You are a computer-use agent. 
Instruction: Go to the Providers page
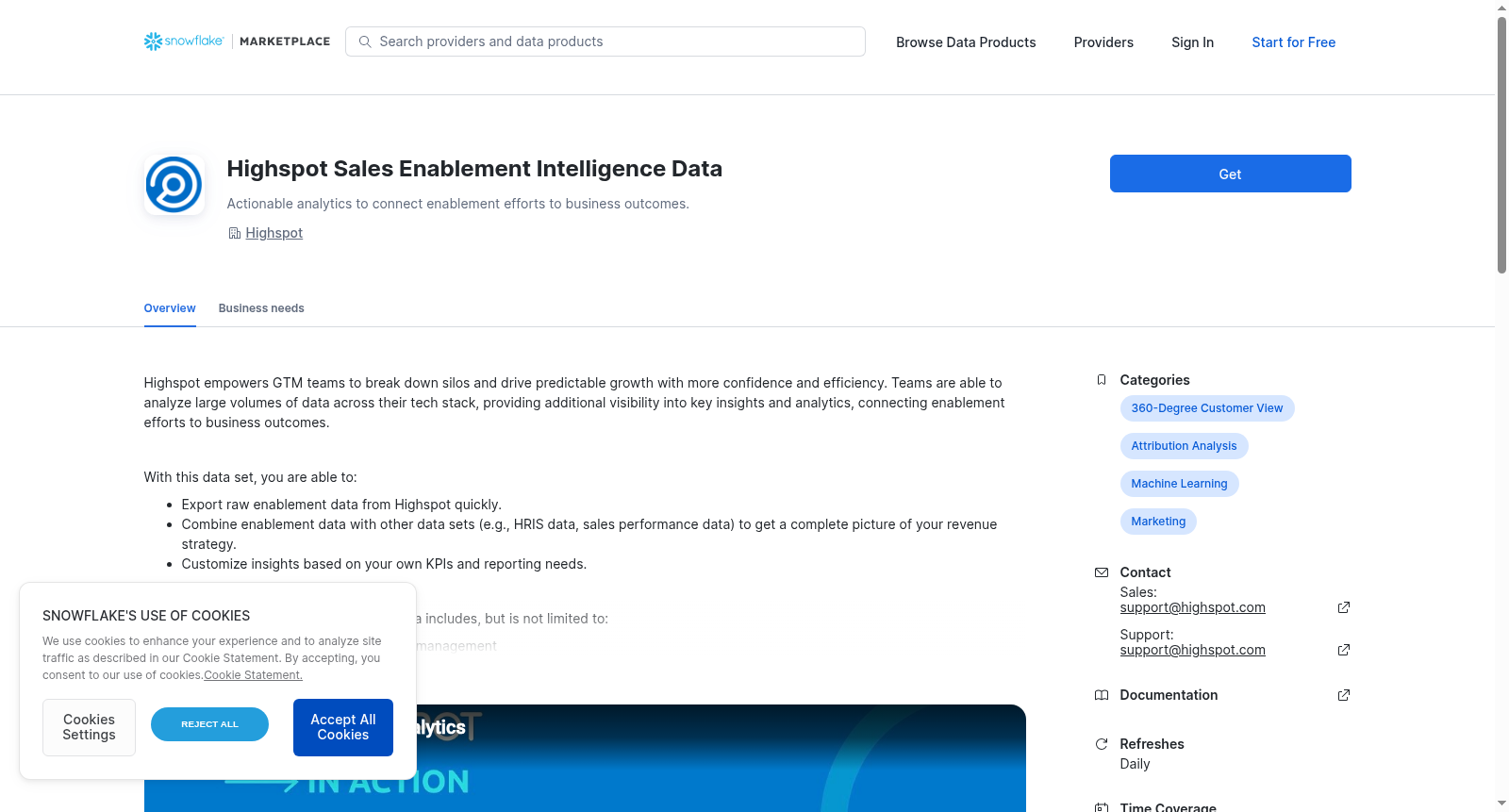[x=1103, y=42]
